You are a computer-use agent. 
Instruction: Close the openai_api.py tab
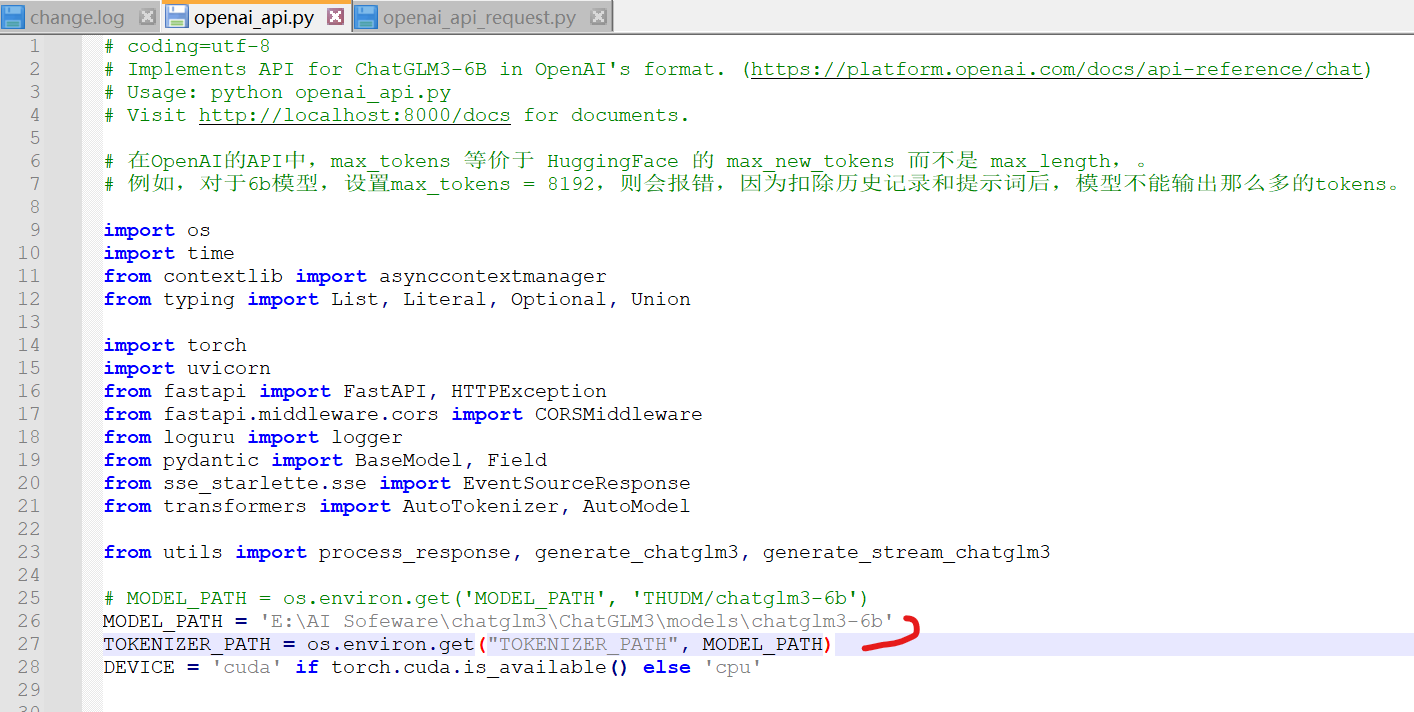tap(336, 17)
